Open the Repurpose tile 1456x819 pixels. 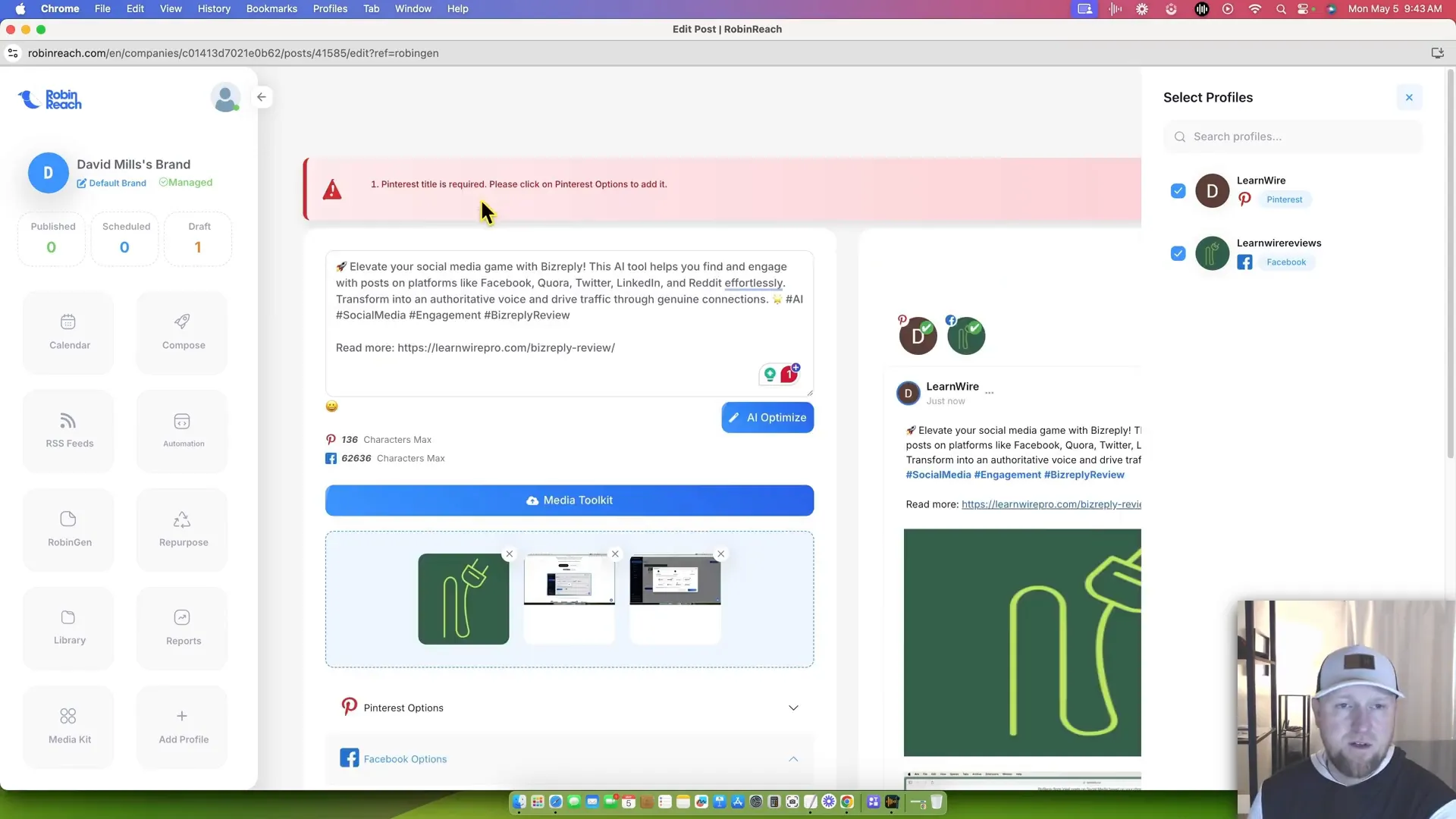tap(183, 529)
